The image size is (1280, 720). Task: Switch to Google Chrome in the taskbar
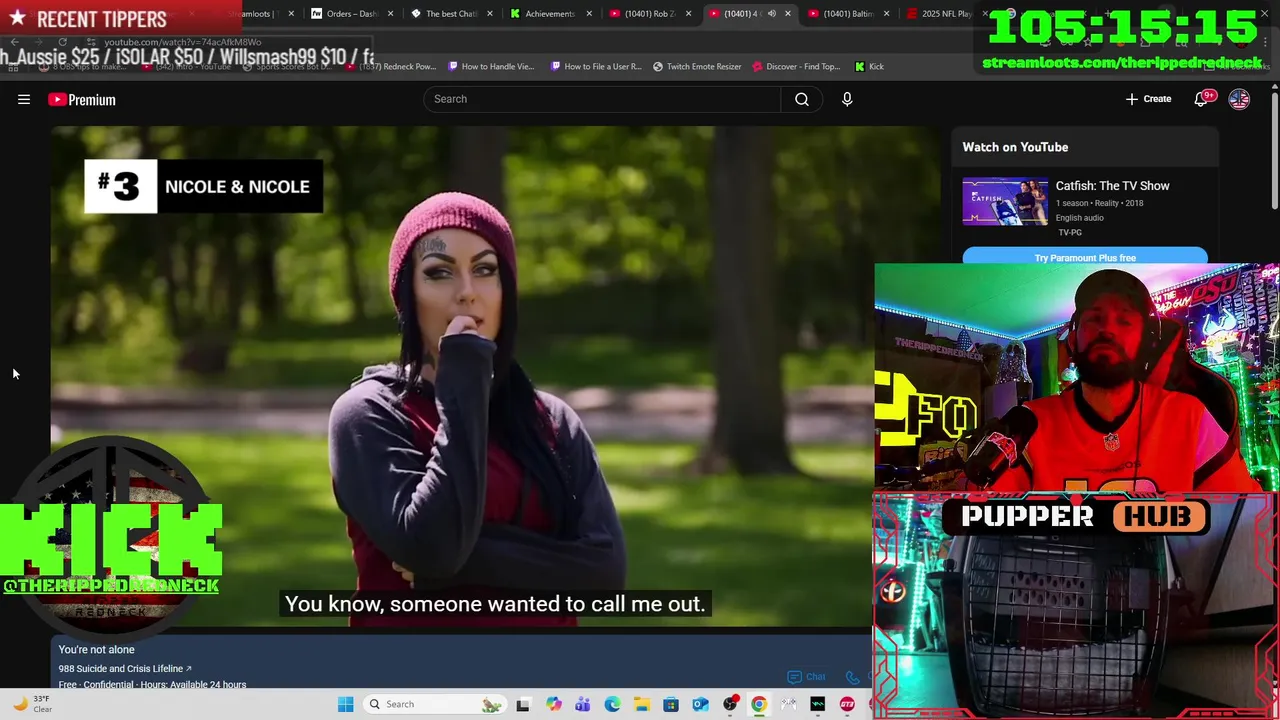759,704
